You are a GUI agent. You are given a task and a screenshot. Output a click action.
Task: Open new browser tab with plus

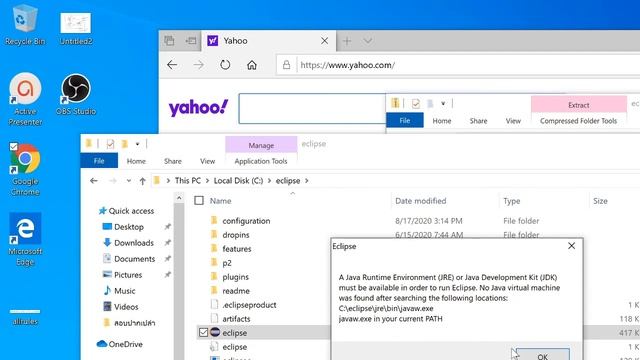click(347, 41)
